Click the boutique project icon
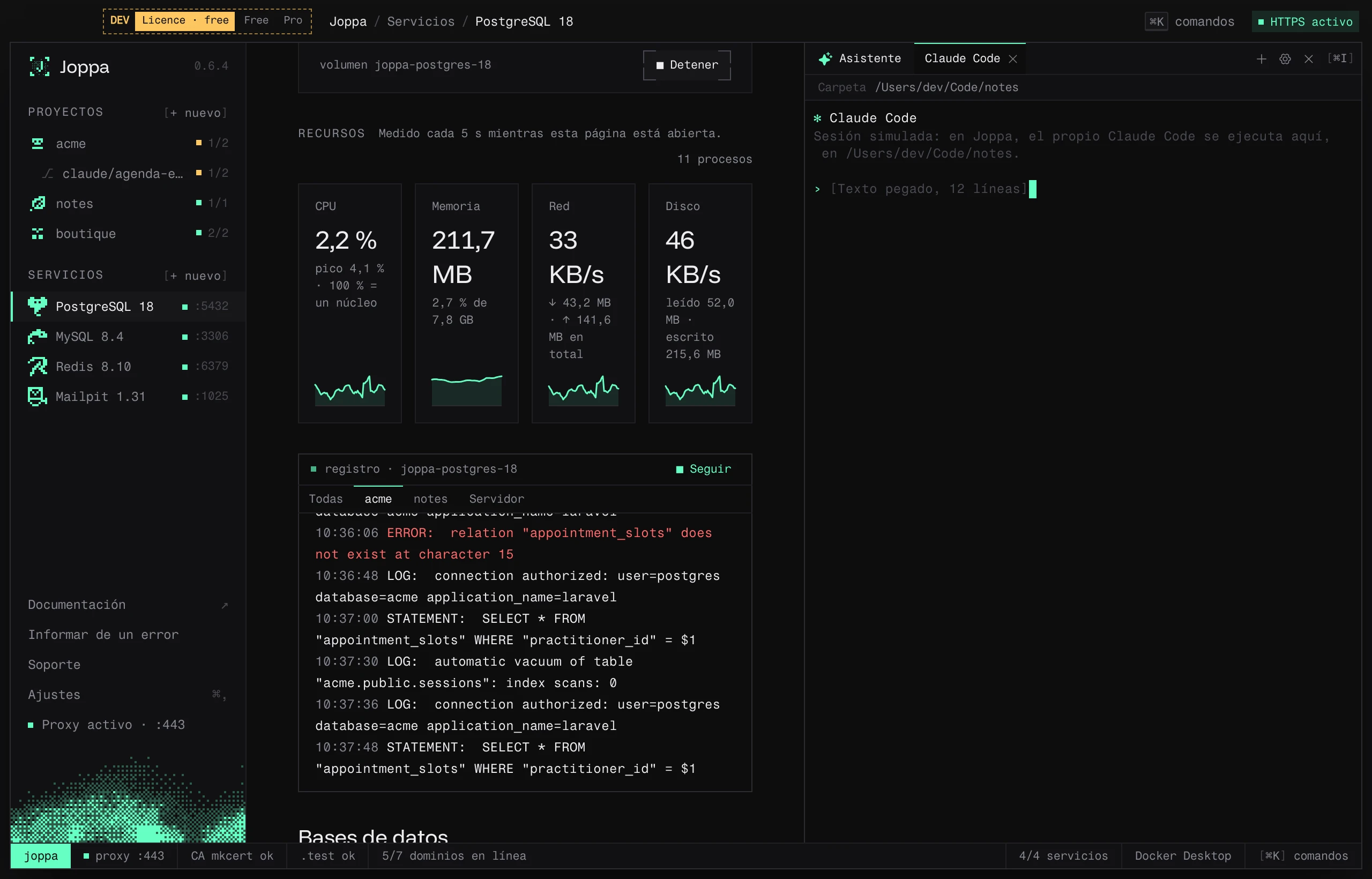This screenshot has height=879, width=1372. point(38,234)
